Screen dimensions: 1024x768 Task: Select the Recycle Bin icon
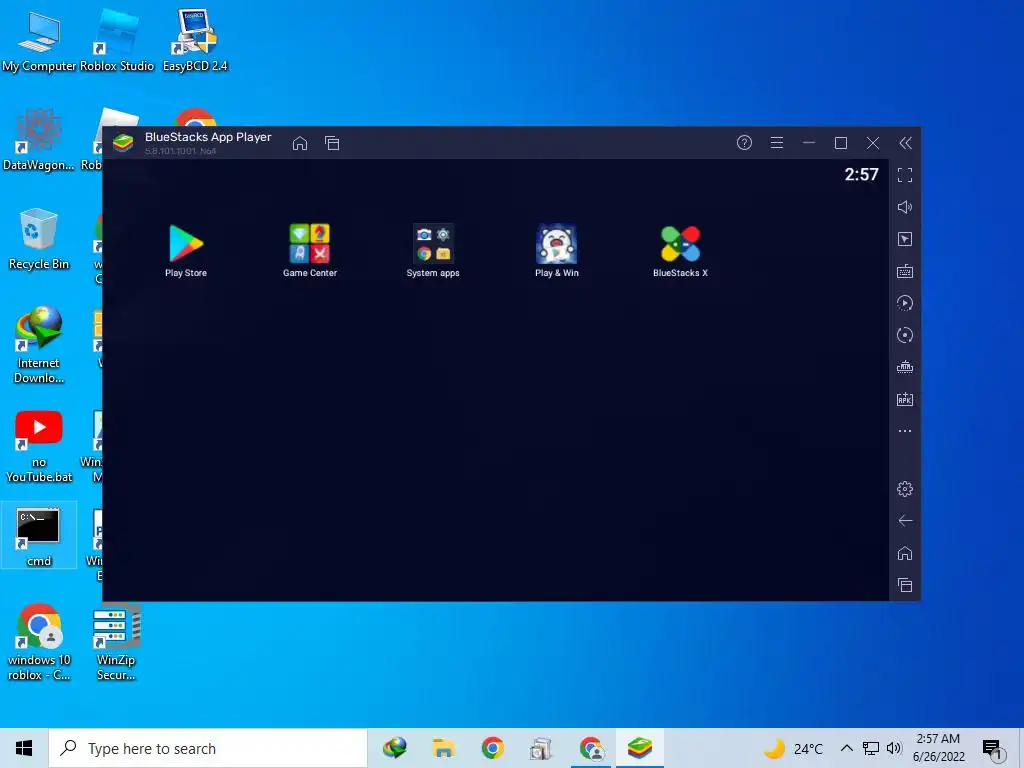pos(39,239)
